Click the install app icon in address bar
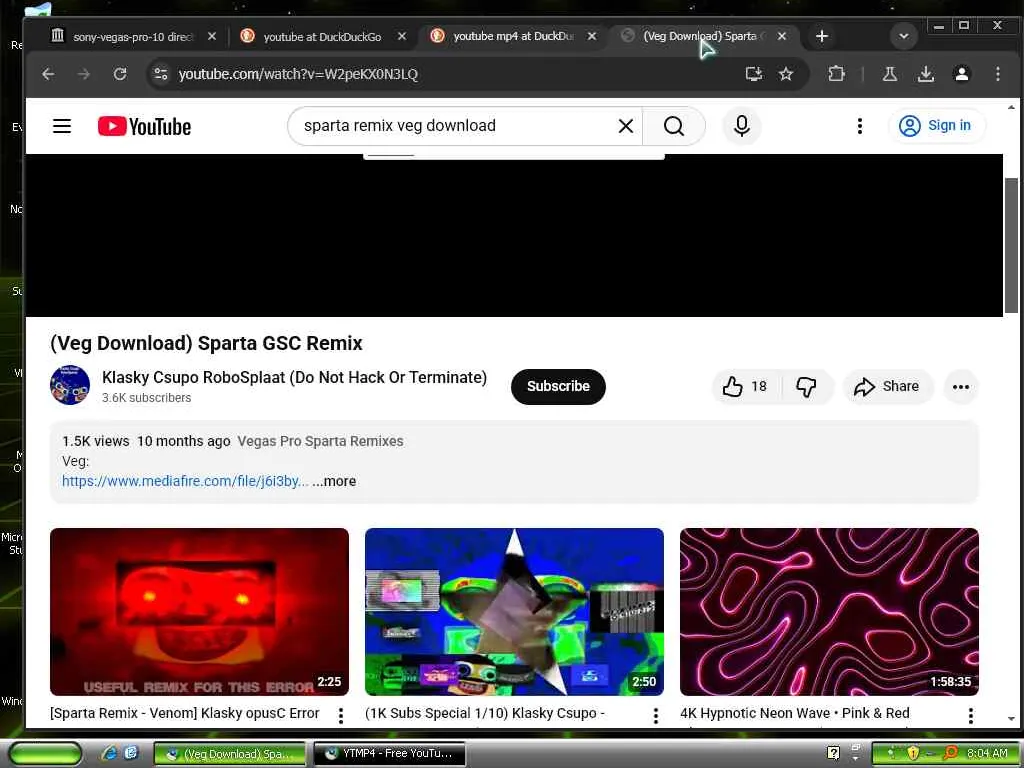This screenshot has width=1024, height=768. coord(754,74)
